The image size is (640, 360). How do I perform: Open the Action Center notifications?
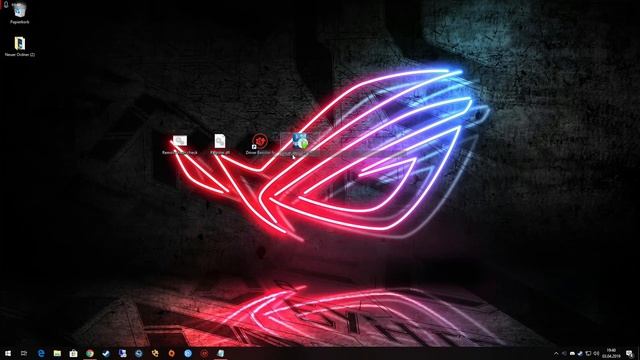tap(630, 353)
